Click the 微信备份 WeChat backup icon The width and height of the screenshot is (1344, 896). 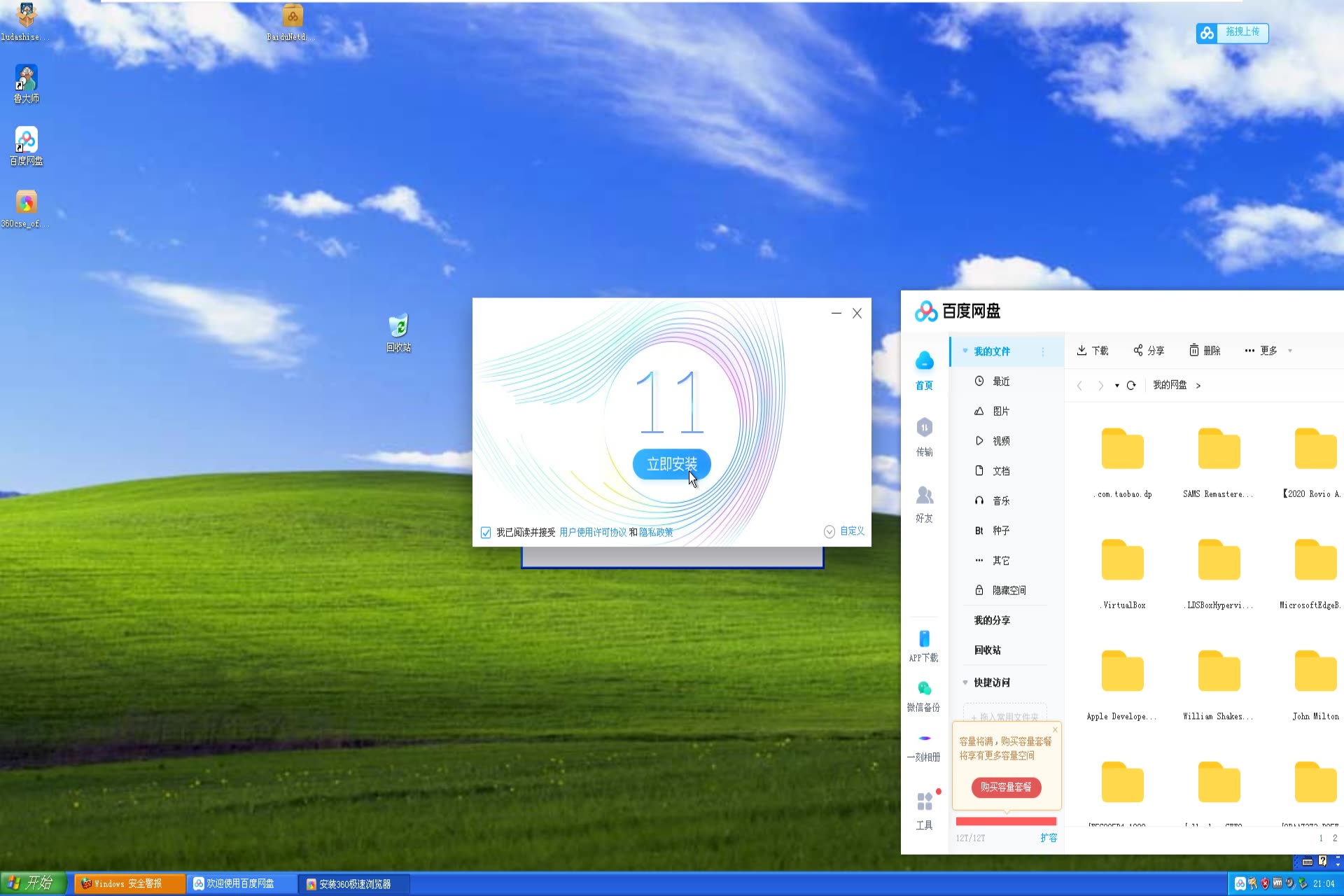click(x=924, y=696)
